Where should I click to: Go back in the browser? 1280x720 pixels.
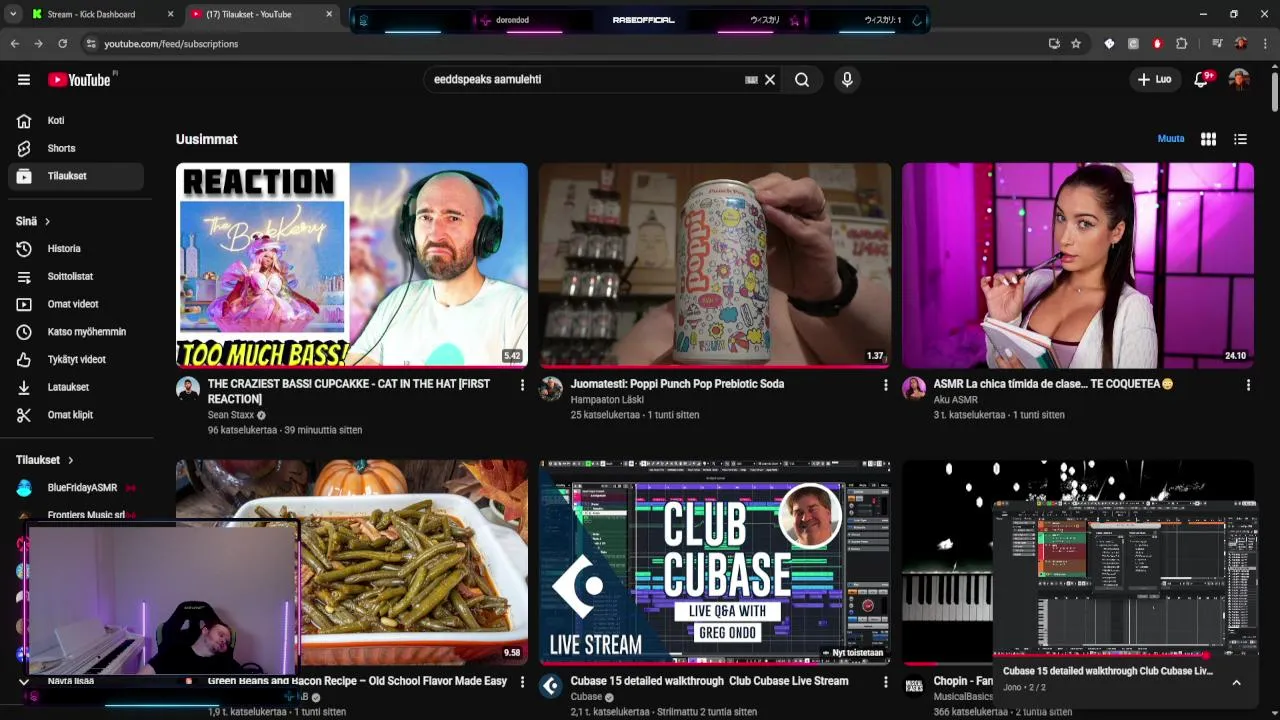pos(14,44)
